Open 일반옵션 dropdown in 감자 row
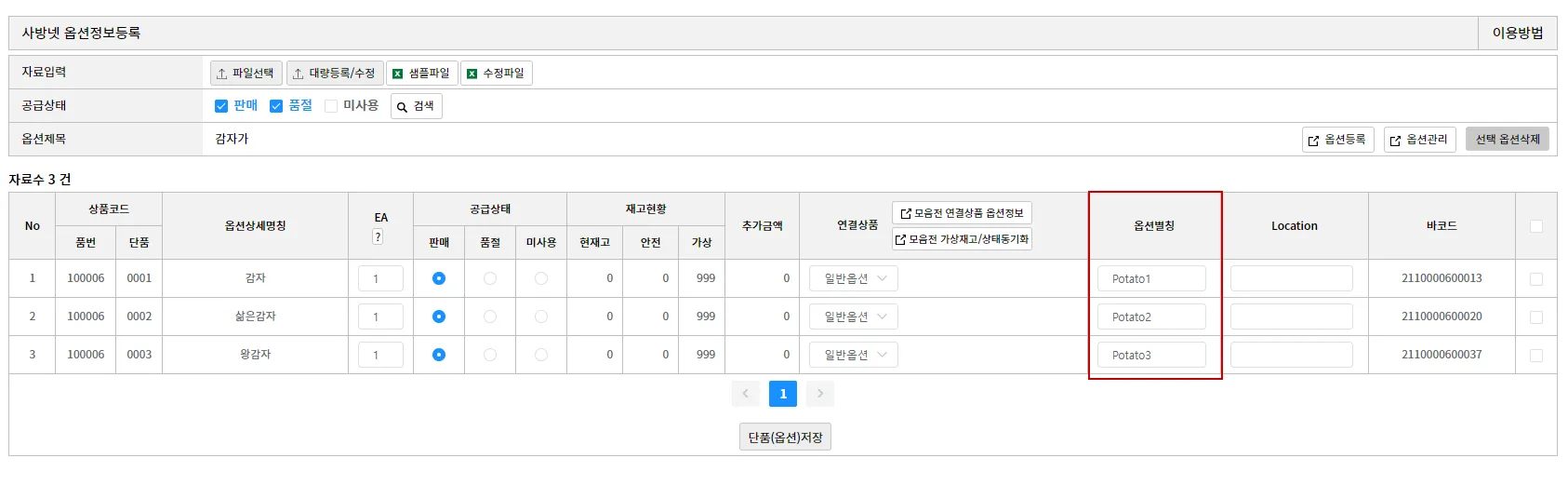 [854, 278]
